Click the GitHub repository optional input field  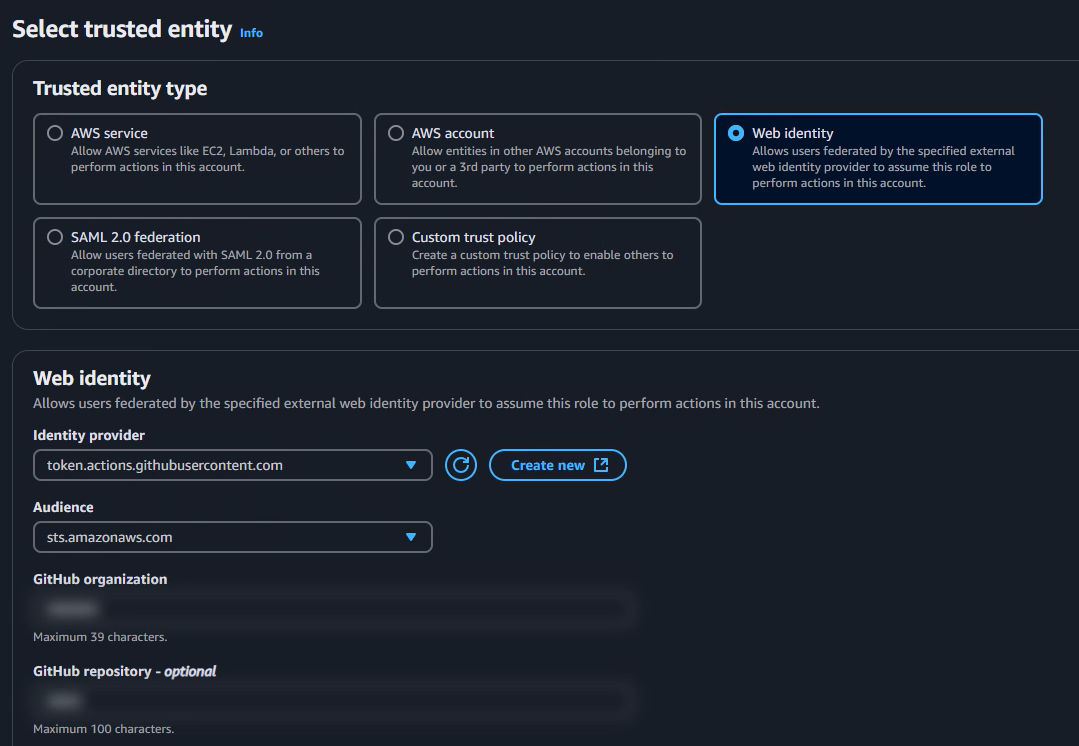(x=333, y=700)
